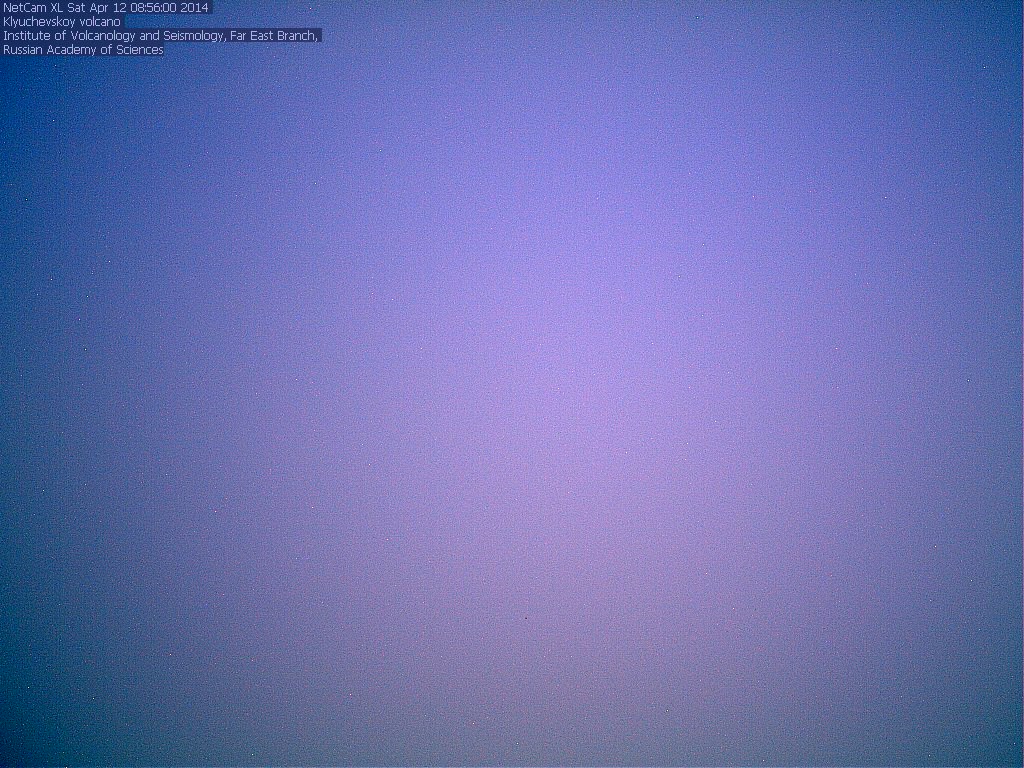Viewport: 1024px width, 768px height.
Task: Click the 'Russian Academy of Sciences' text
Action: 83,50
